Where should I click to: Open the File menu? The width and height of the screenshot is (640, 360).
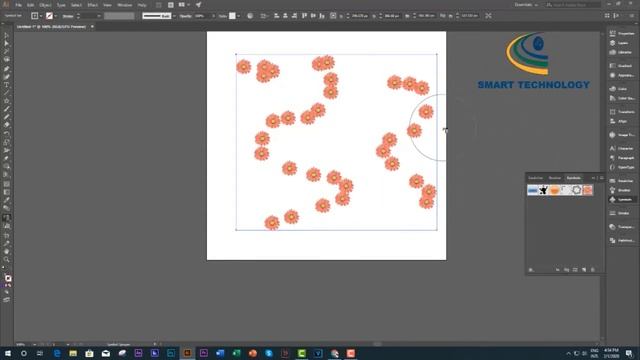(x=18, y=5)
